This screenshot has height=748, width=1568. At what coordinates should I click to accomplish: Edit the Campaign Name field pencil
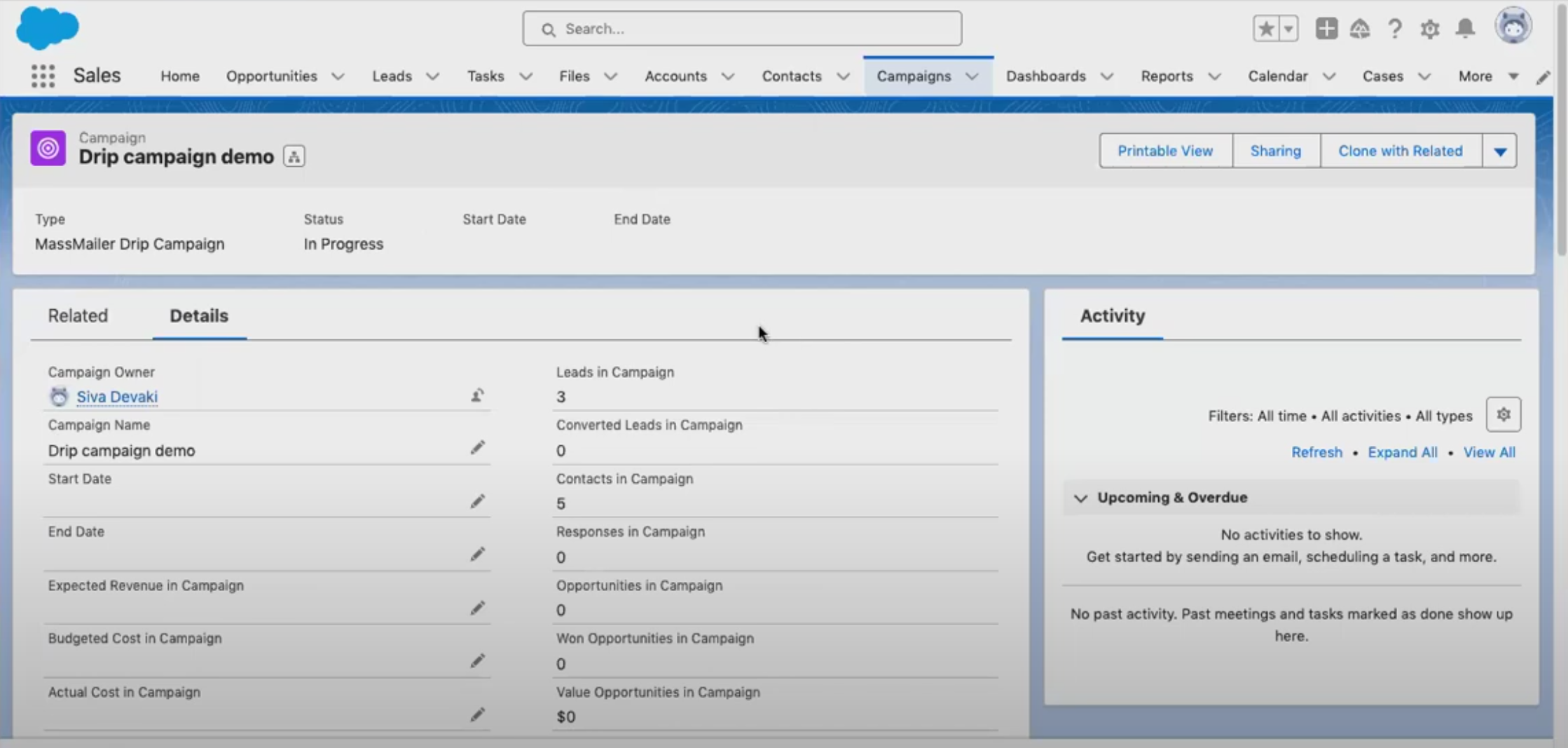pos(477,448)
